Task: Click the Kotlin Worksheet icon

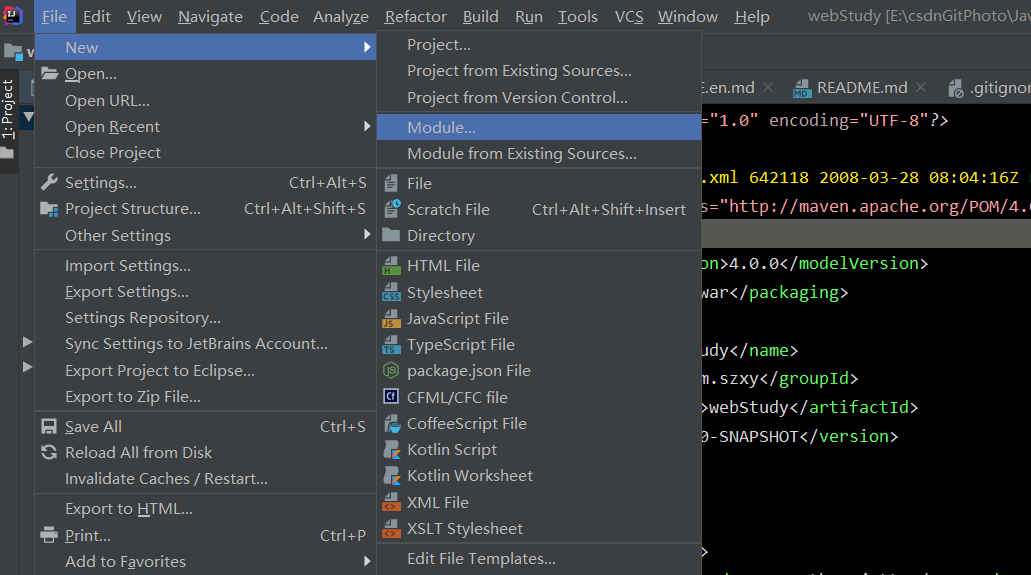Action: click(392, 475)
